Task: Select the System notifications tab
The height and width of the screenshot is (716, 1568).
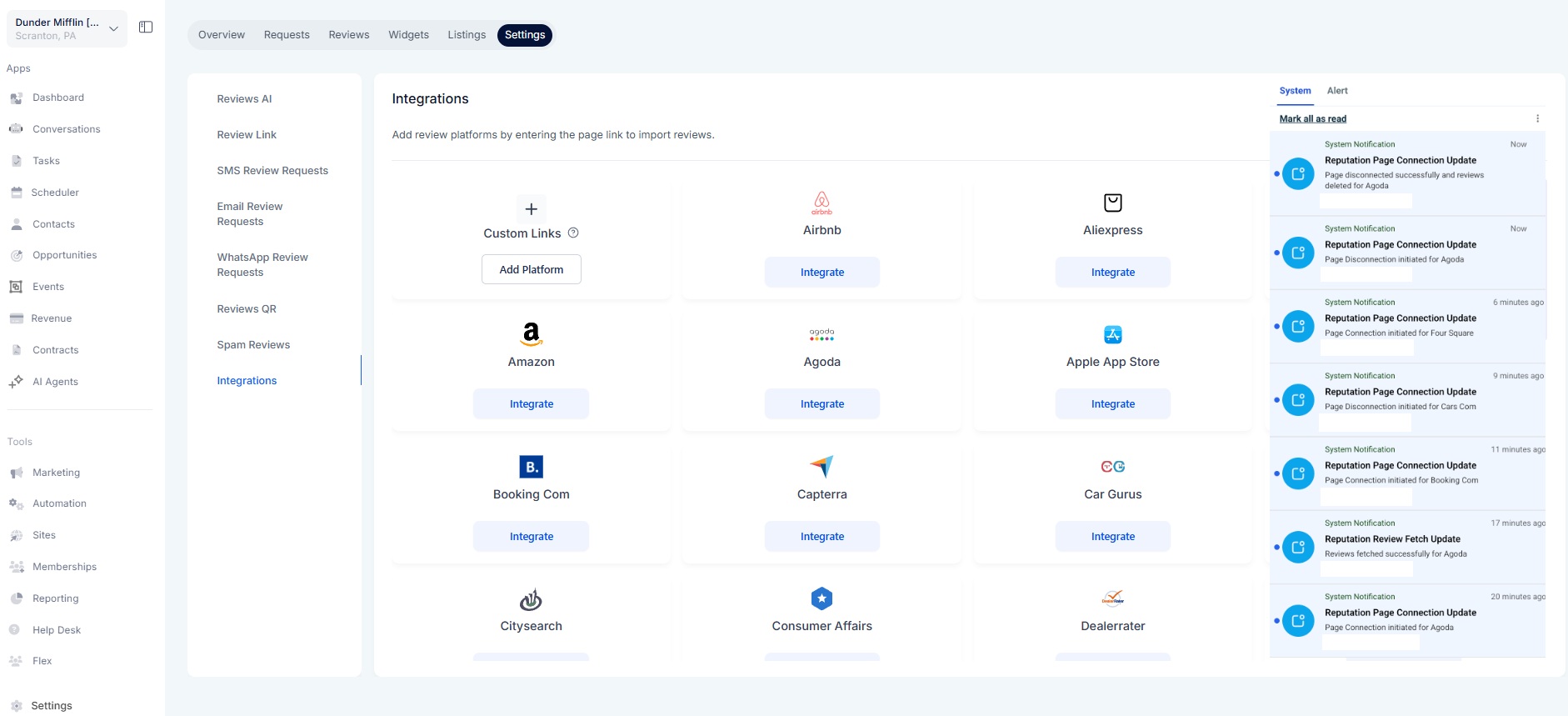Action: (x=1295, y=91)
